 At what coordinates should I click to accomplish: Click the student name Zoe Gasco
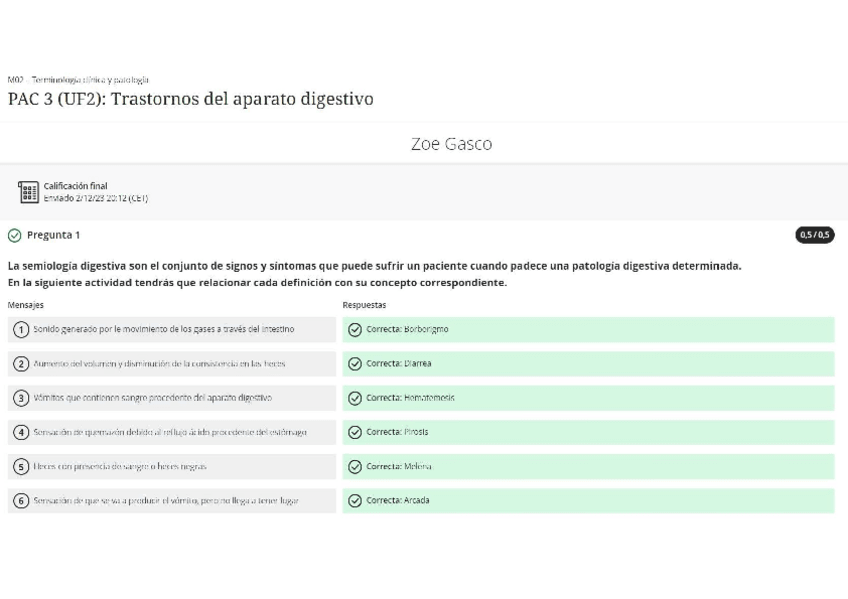click(451, 144)
